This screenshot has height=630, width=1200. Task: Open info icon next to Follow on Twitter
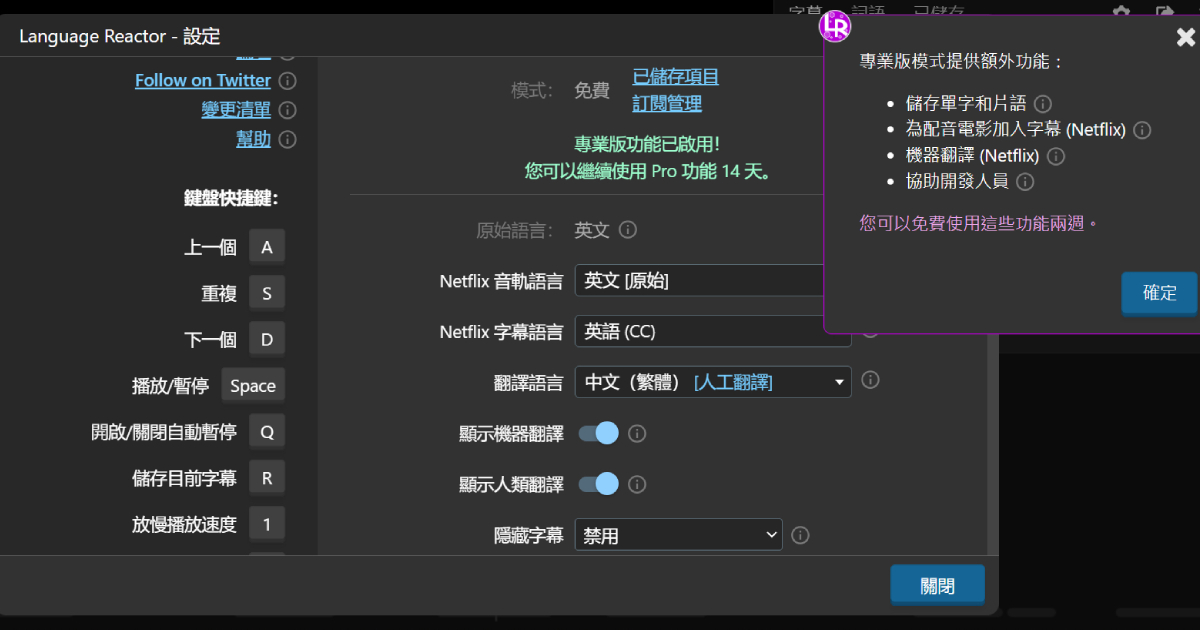(287, 80)
